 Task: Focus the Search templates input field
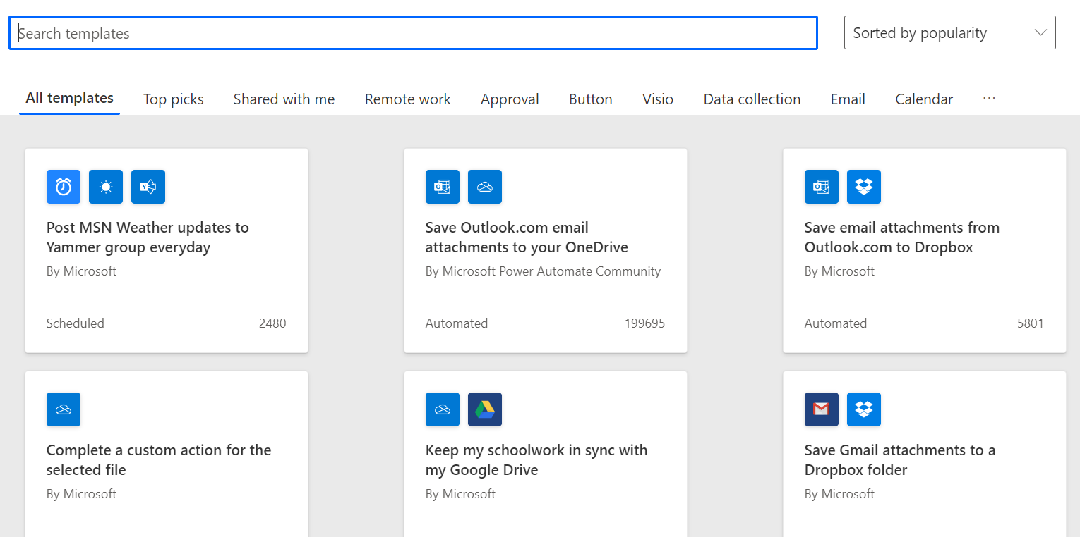[x=413, y=33]
